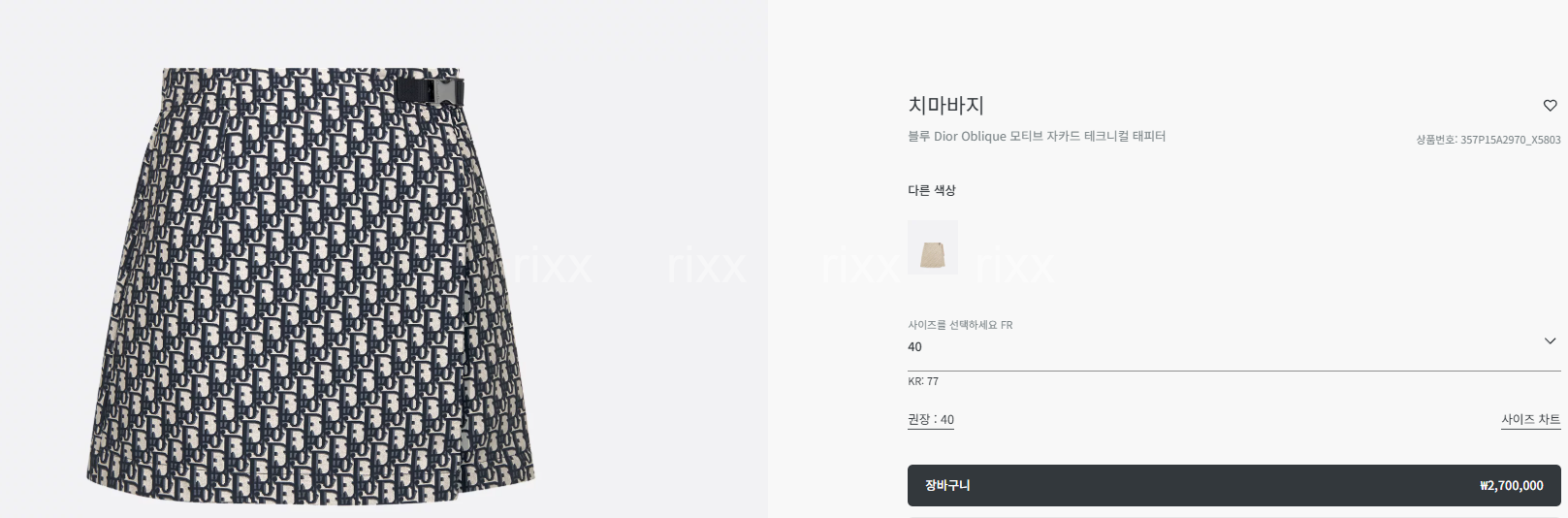Click the KR: 77 size conversion text
1568x518 pixels.
pyautogui.click(x=923, y=381)
